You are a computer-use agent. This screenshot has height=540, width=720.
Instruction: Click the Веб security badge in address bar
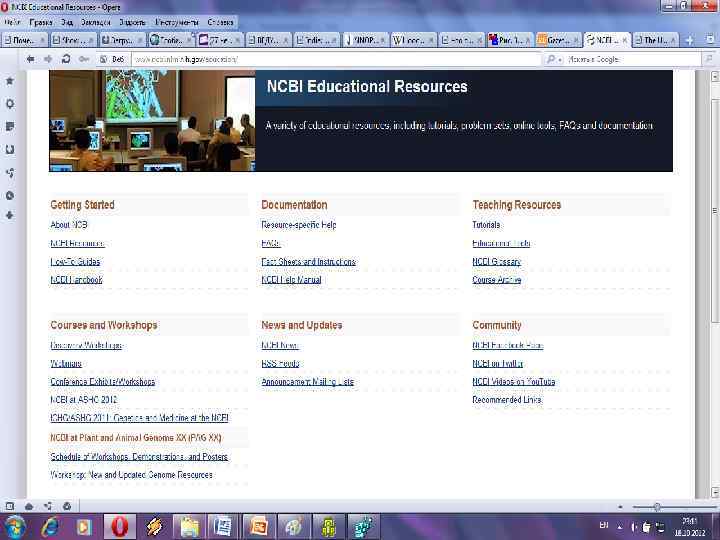click(x=112, y=59)
